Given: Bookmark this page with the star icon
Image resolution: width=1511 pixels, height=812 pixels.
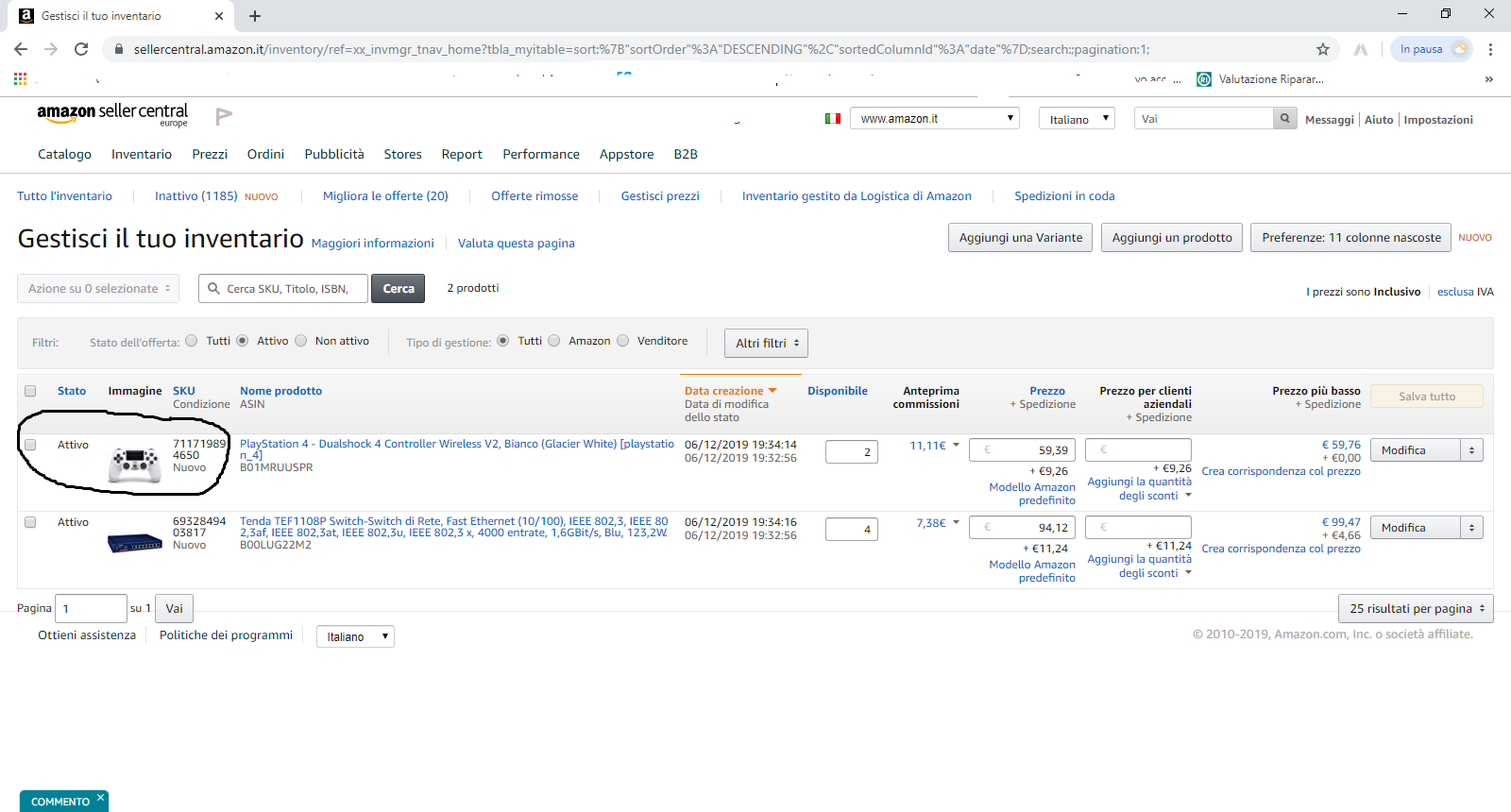Looking at the screenshot, I should 1323,49.
